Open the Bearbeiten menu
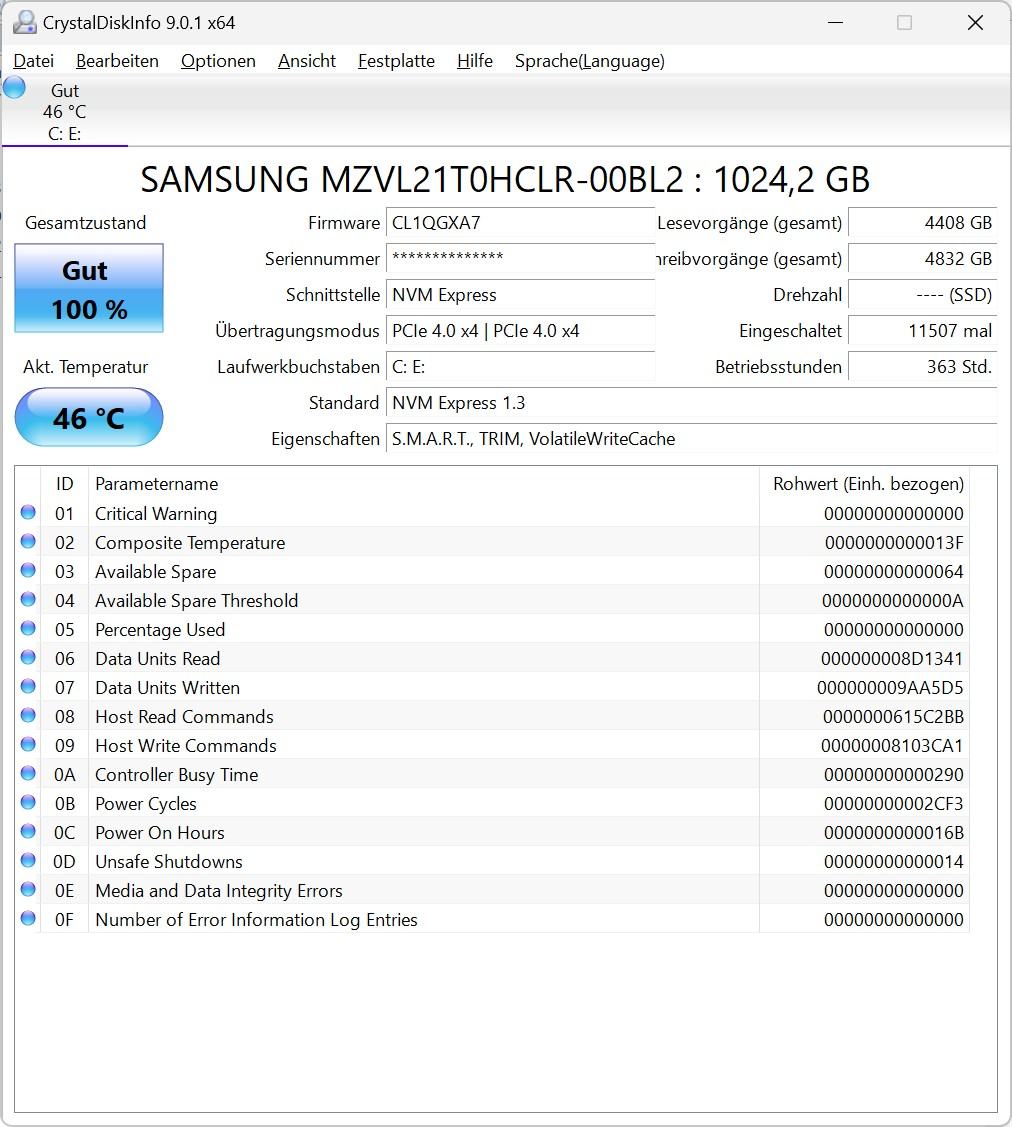This screenshot has height=1127, width=1012. tap(117, 61)
